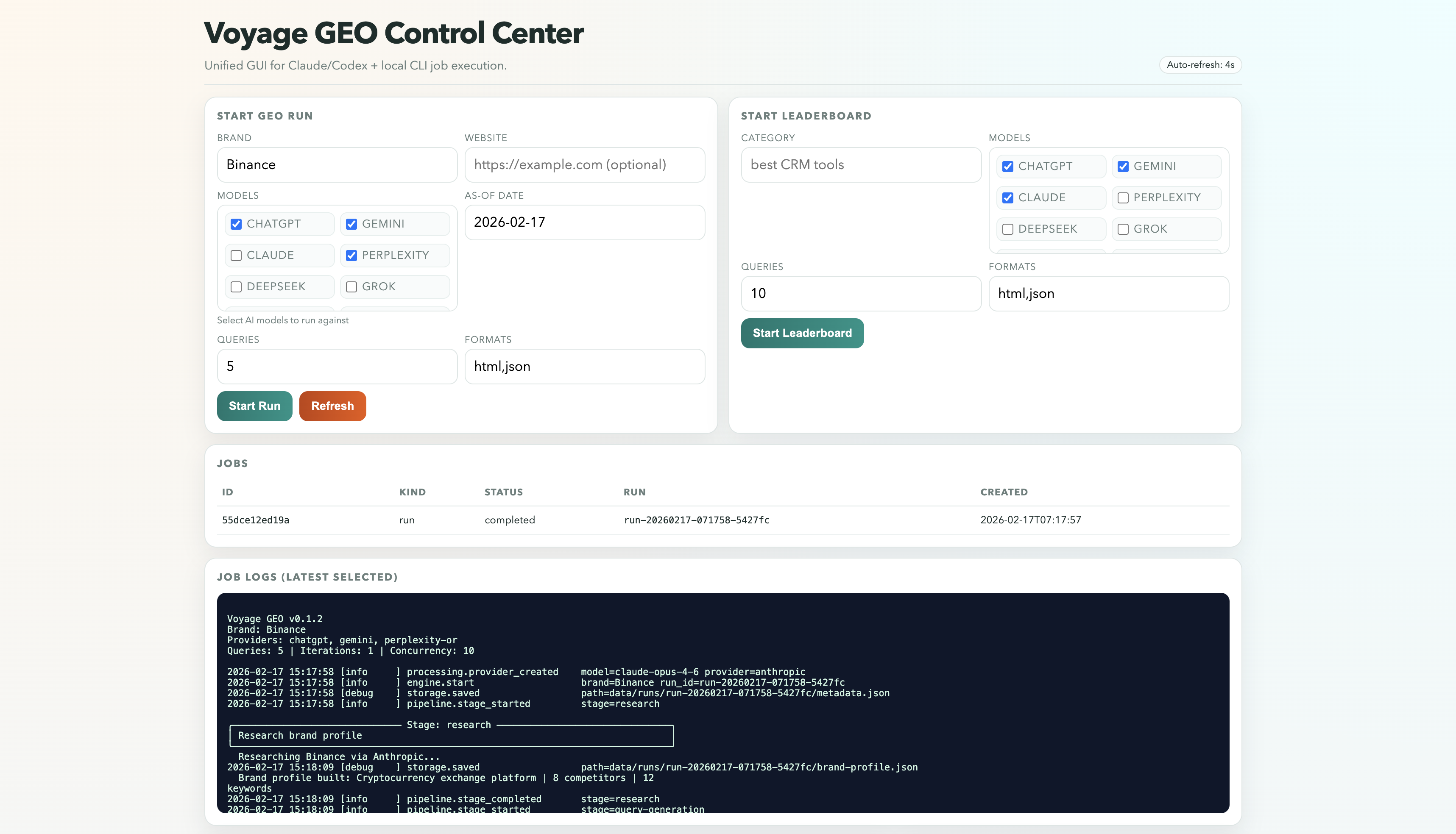Click the Leaderboard Formats field html,json
The image size is (1456, 834).
coord(1109,293)
